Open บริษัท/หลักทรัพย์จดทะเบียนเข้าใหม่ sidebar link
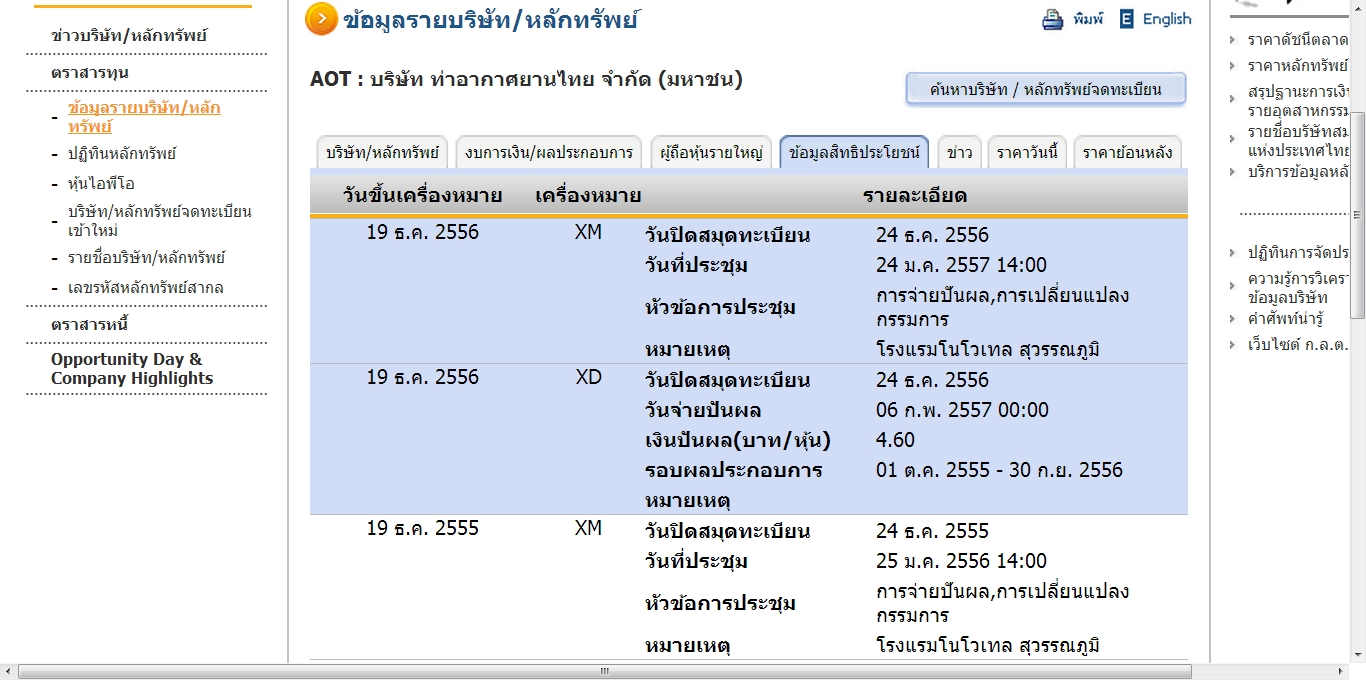This screenshot has height=680, width=1366. point(160,221)
